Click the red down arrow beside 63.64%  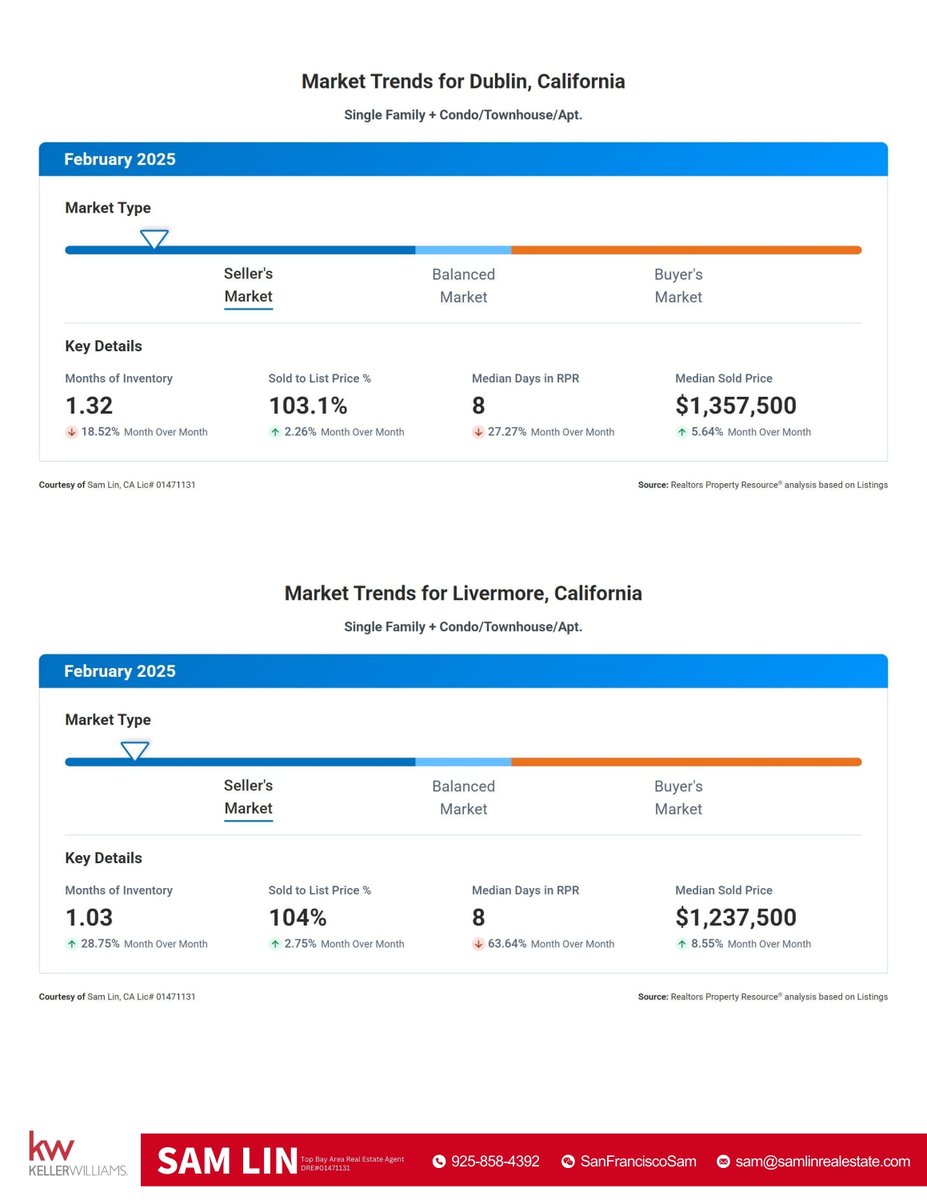click(478, 943)
